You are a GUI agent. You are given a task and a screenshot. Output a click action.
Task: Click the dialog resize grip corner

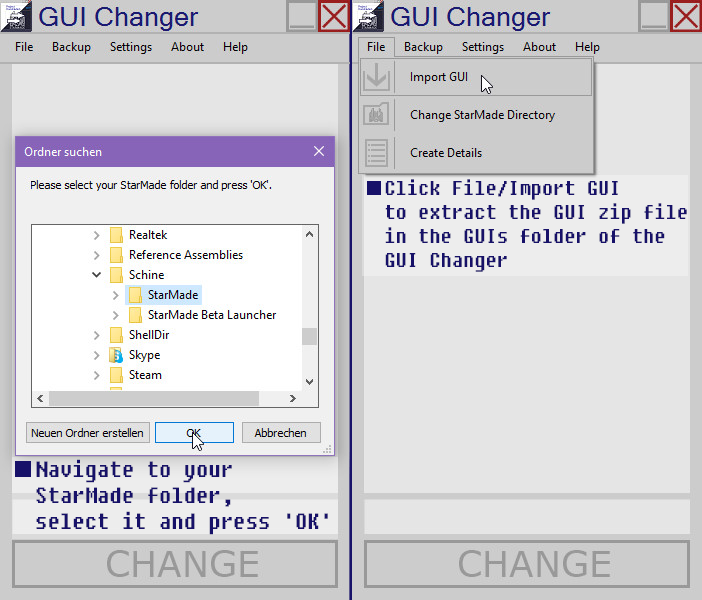328,450
